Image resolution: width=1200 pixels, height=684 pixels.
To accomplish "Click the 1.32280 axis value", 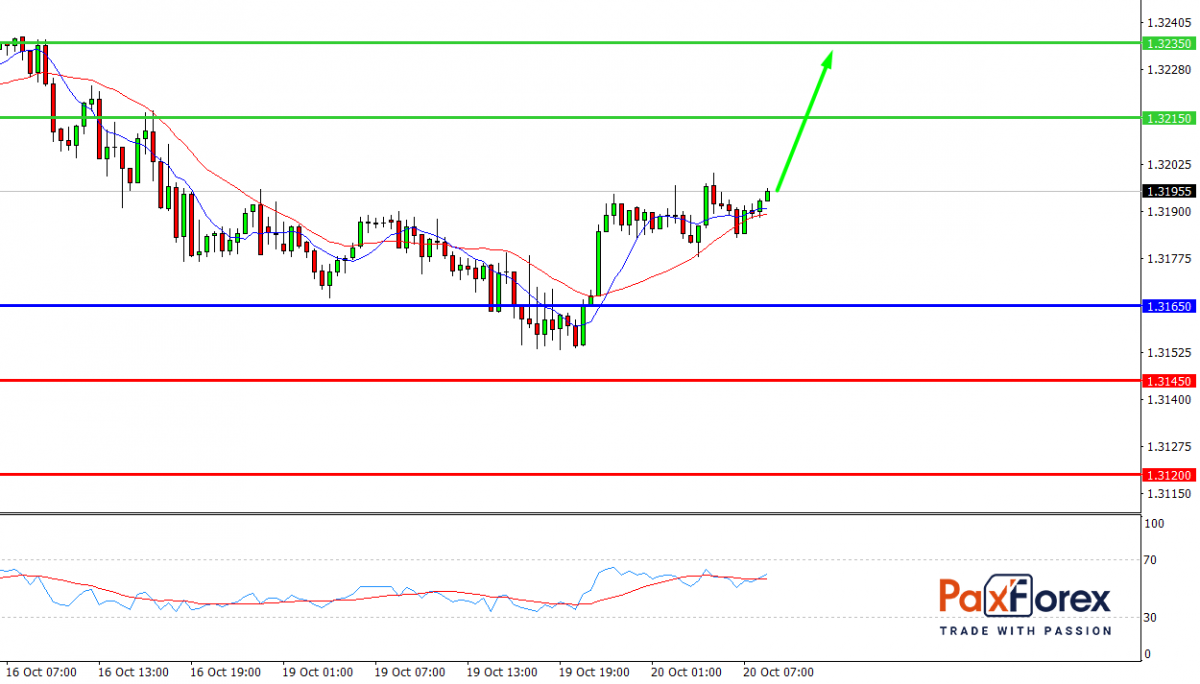I will pos(1169,69).
